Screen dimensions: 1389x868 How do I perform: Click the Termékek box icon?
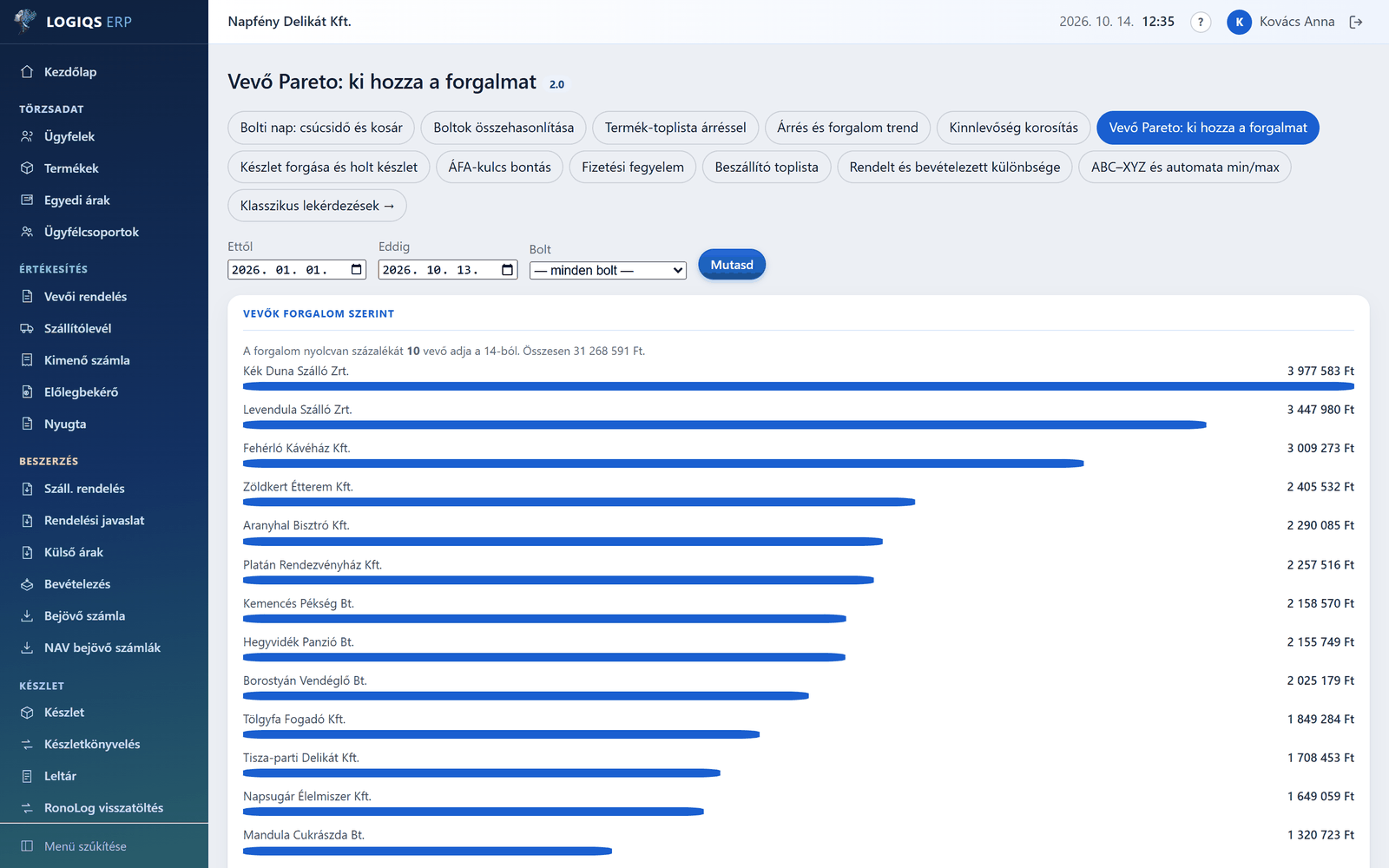(27, 168)
